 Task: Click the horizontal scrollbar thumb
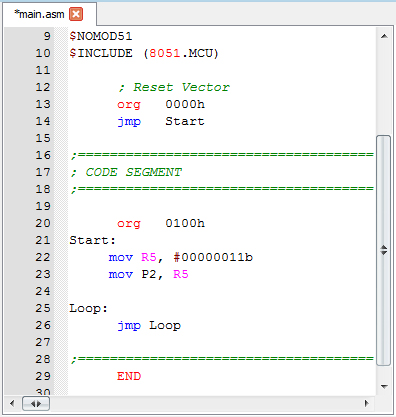(x=36, y=404)
